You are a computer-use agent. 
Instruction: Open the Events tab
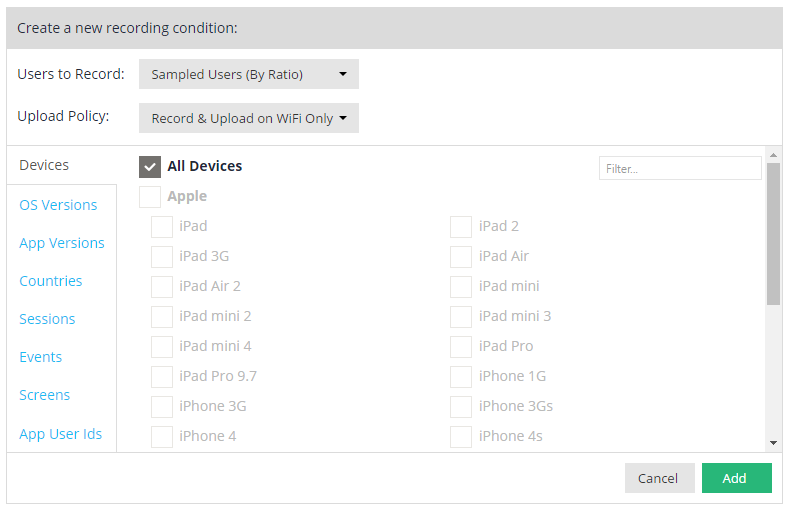point(41,357)
